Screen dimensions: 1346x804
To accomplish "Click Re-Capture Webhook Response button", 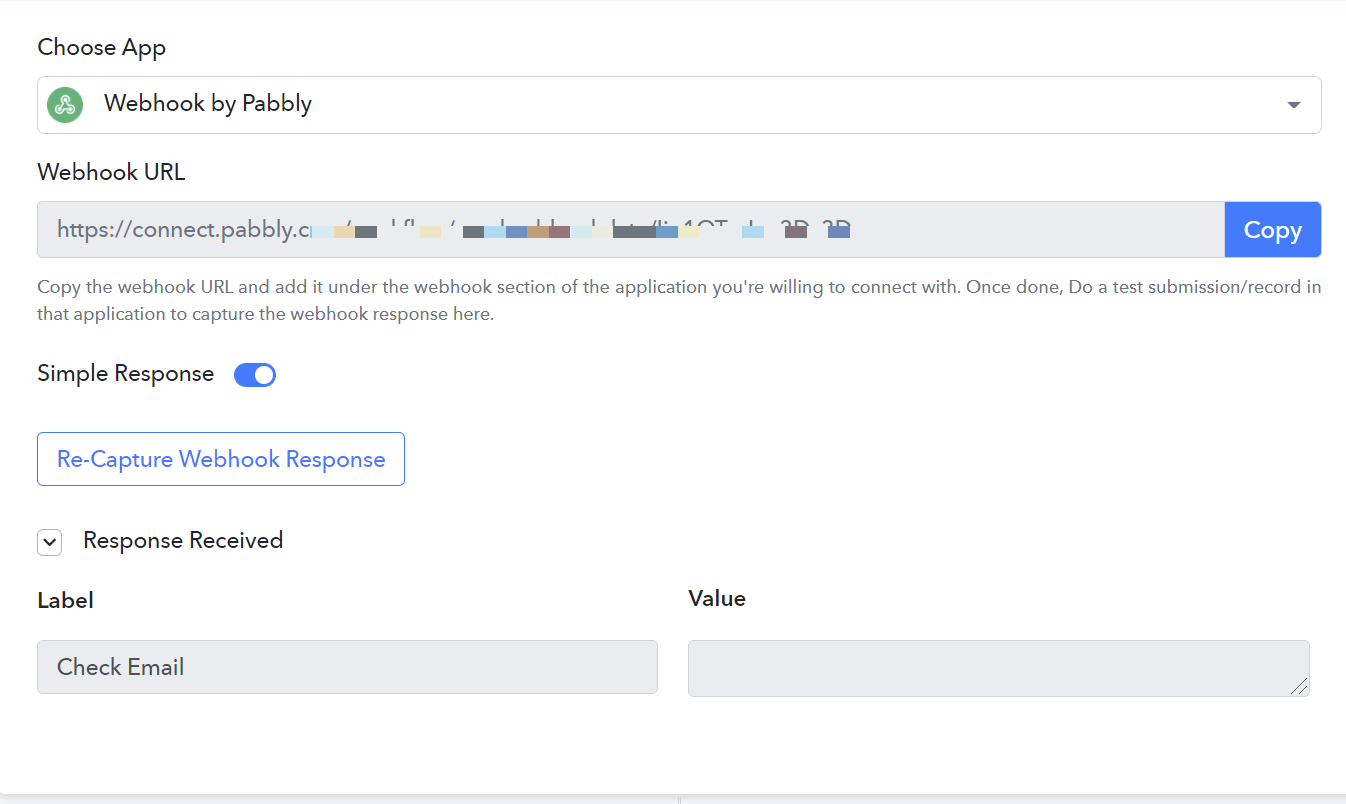I will pos(221,459).
